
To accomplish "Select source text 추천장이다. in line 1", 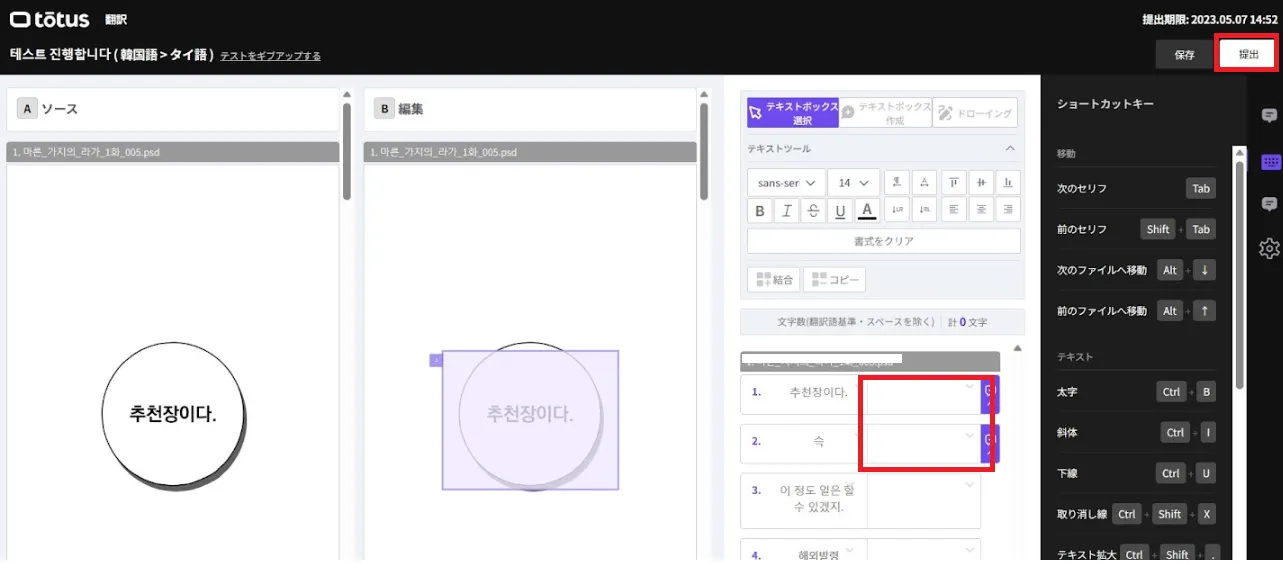I will click(x=819, y=392).
